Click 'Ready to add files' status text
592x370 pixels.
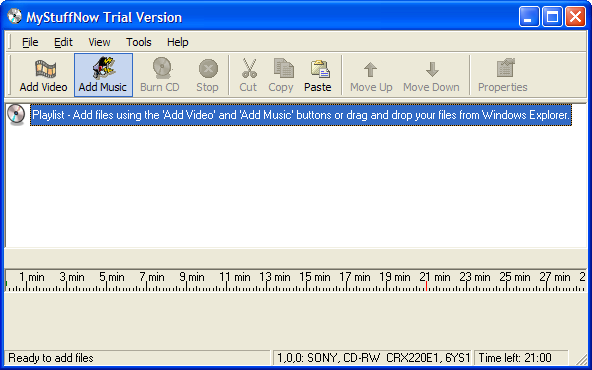(51, 358)
